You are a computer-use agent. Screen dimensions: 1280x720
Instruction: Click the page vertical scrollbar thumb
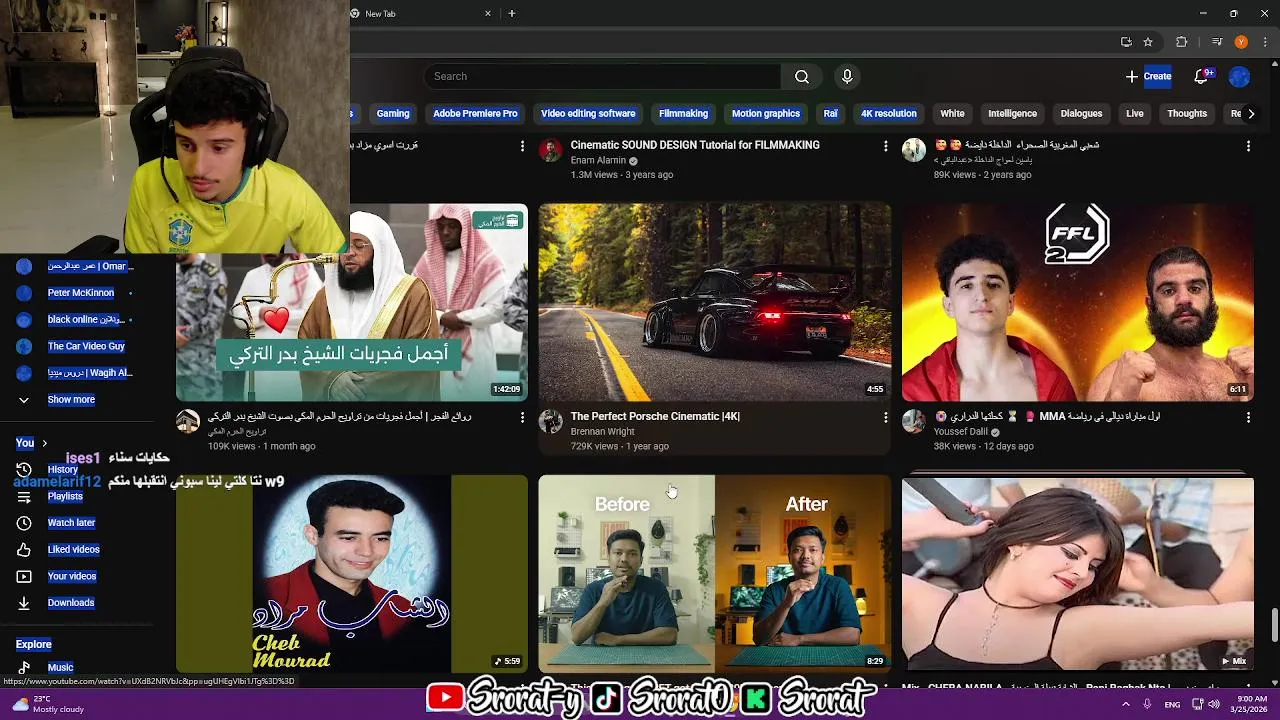point(1274,625)
